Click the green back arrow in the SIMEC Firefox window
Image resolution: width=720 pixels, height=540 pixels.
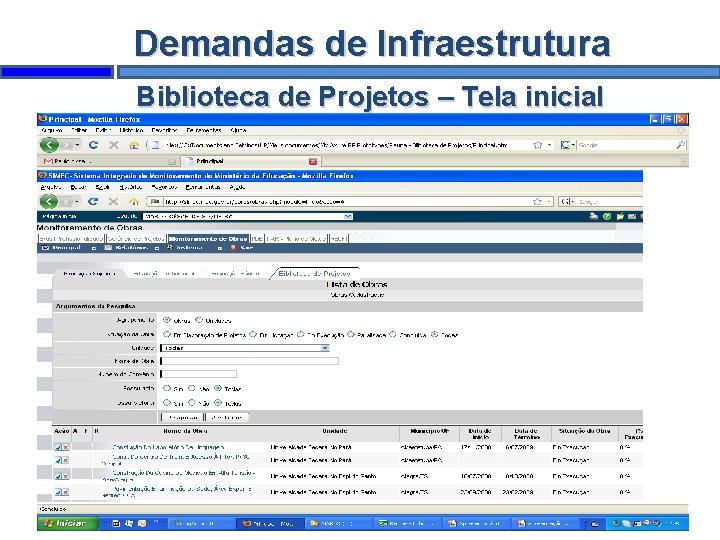point(49,202)
